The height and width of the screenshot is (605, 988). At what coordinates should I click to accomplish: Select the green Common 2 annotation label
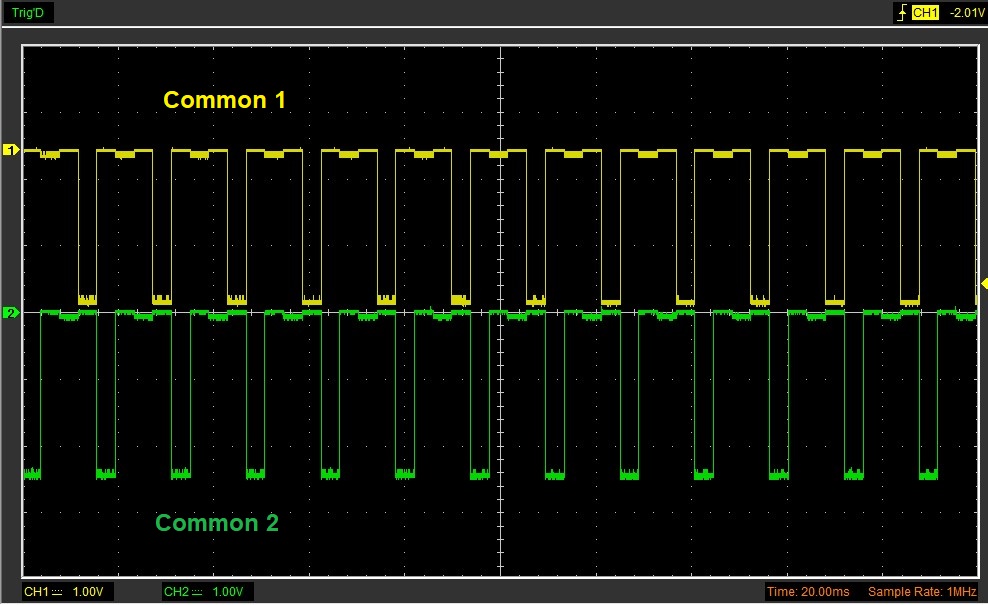click(217, 522)
